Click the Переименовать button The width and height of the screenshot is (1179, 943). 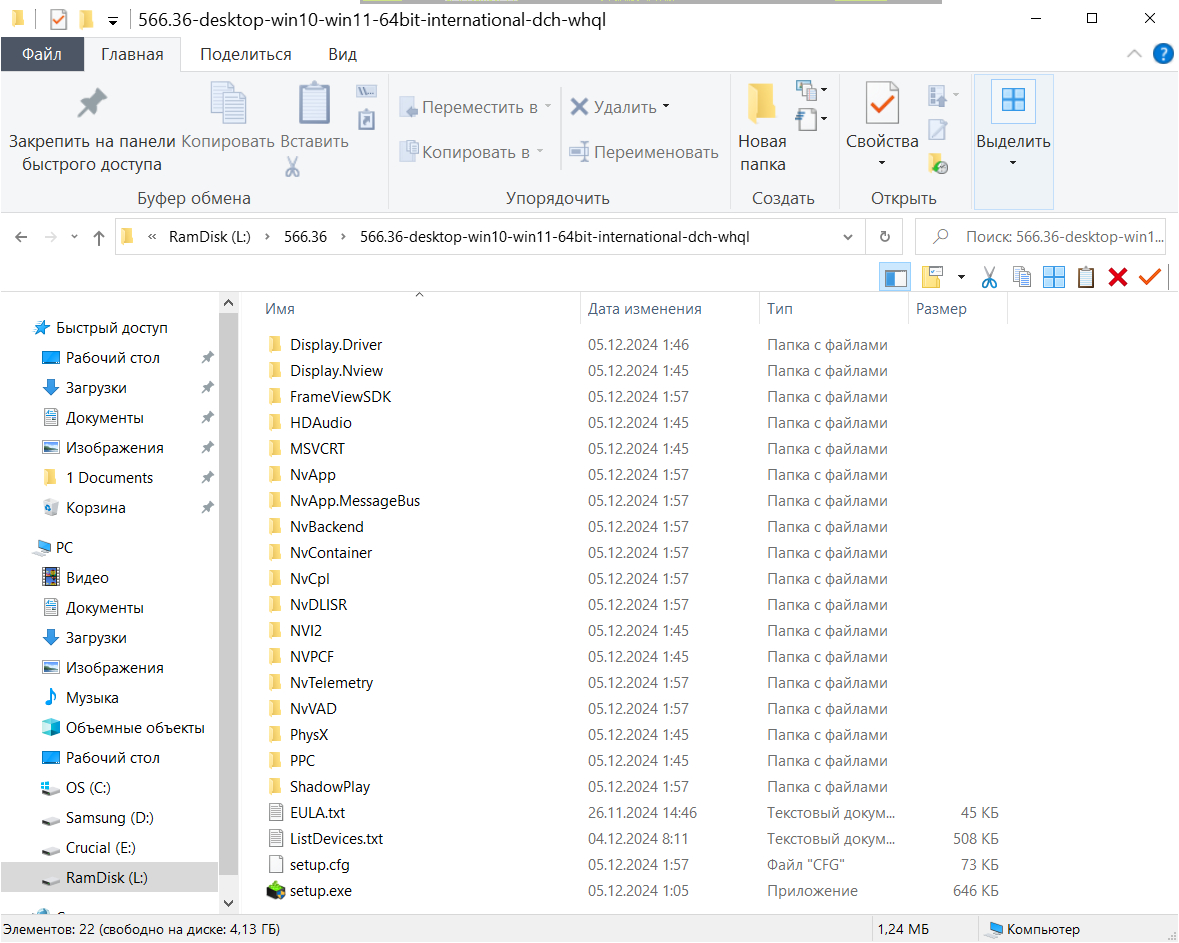[644, 152]
